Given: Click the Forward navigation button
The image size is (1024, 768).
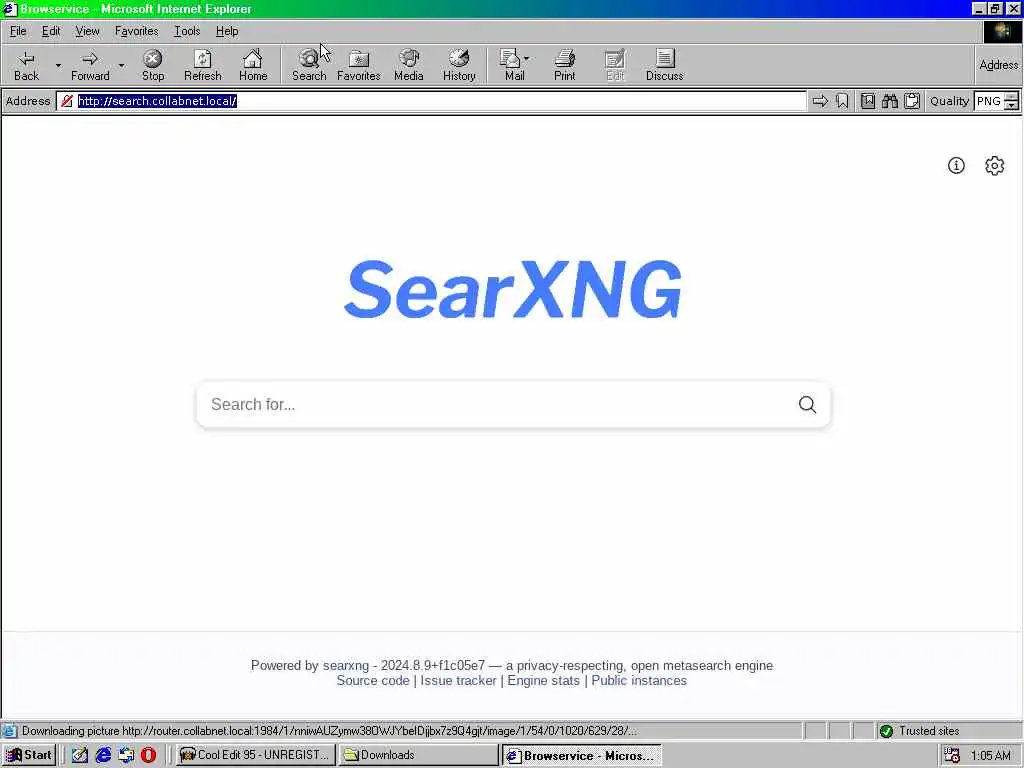Looking at the screenshot, I should coord(90,65).
